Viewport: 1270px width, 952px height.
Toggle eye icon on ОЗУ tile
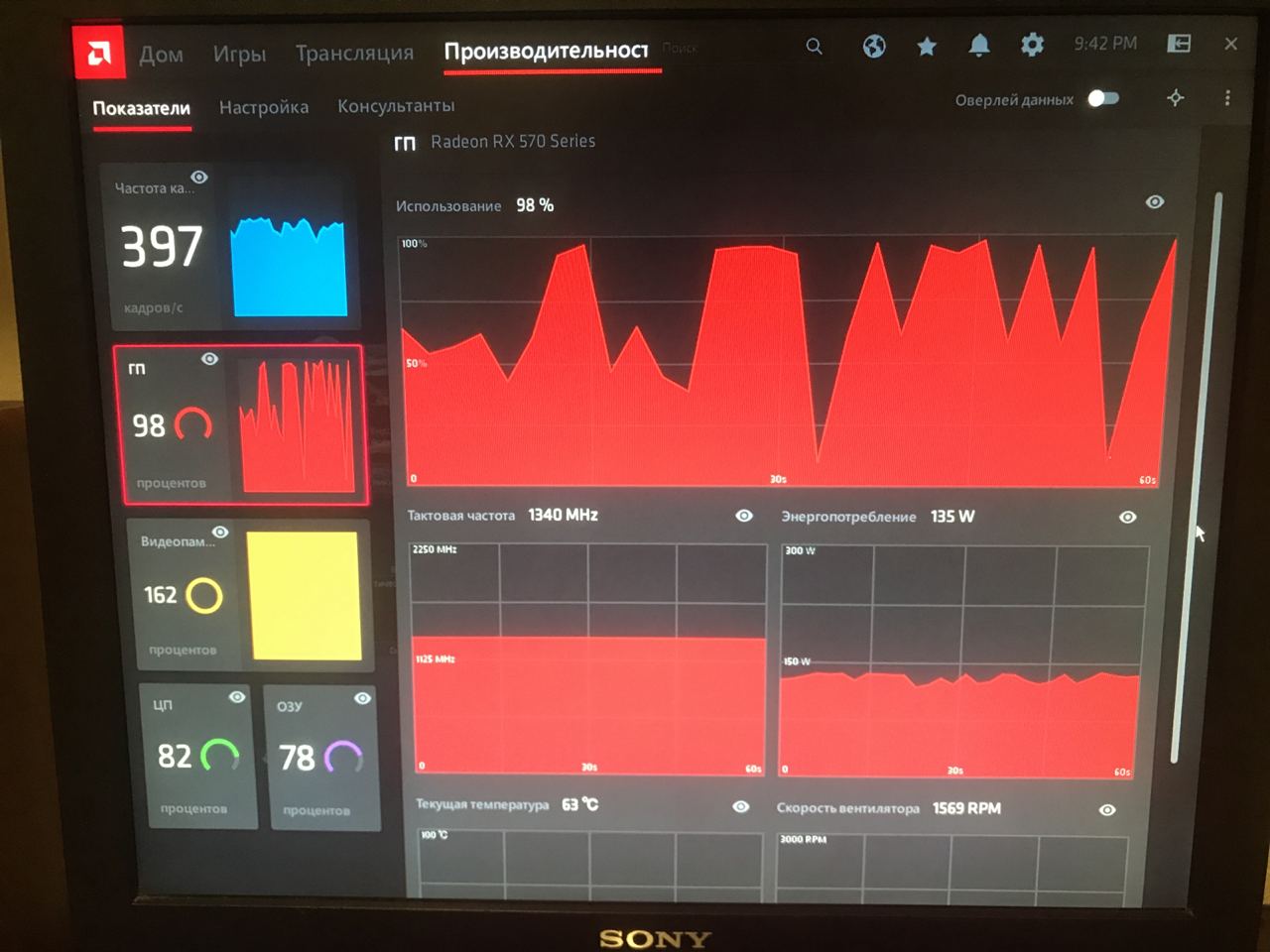pos(362,698)
